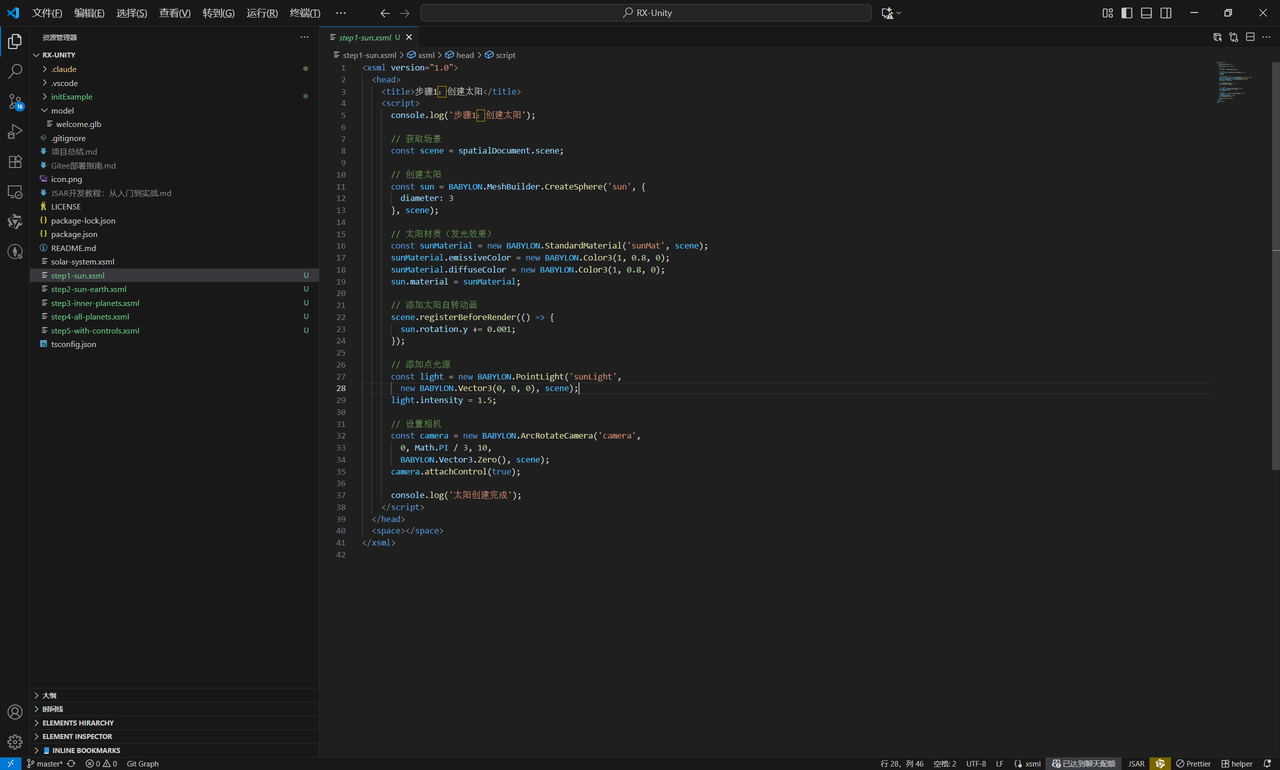Image resolution: width=1280 pixels, height=770 pixels.
Task: Click the JSAR item in the status bar
Action: 1137,763
